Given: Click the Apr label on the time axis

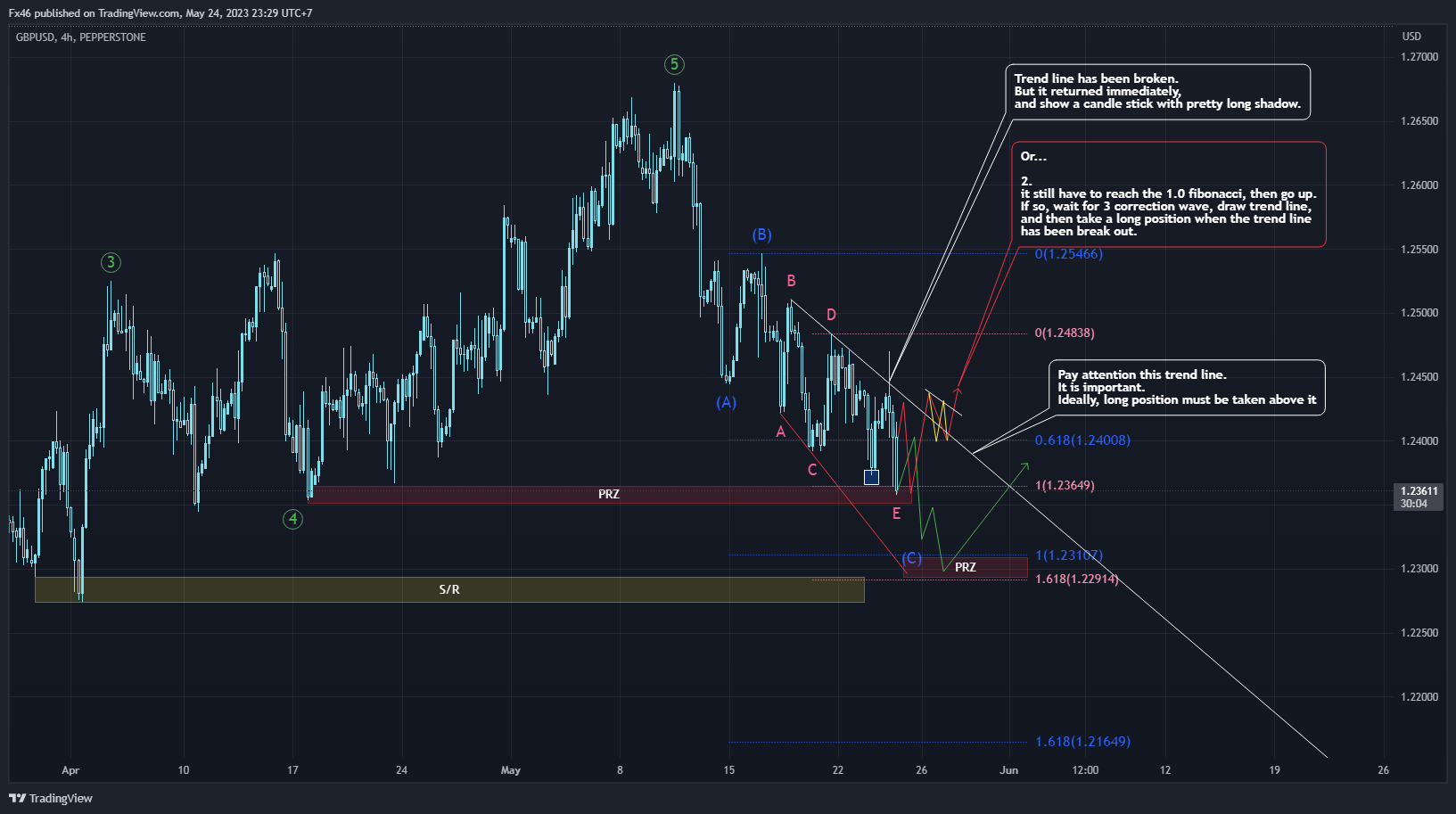Looking at the screenshot, I should (x=70, y=770).
